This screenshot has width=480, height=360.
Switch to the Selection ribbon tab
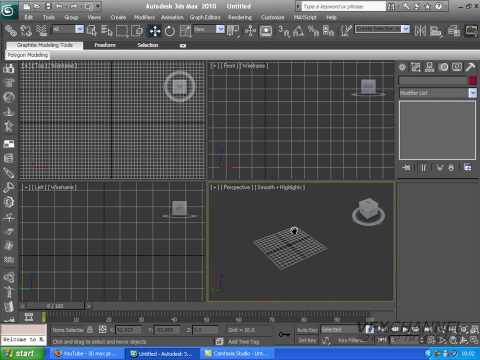point(148,45)
